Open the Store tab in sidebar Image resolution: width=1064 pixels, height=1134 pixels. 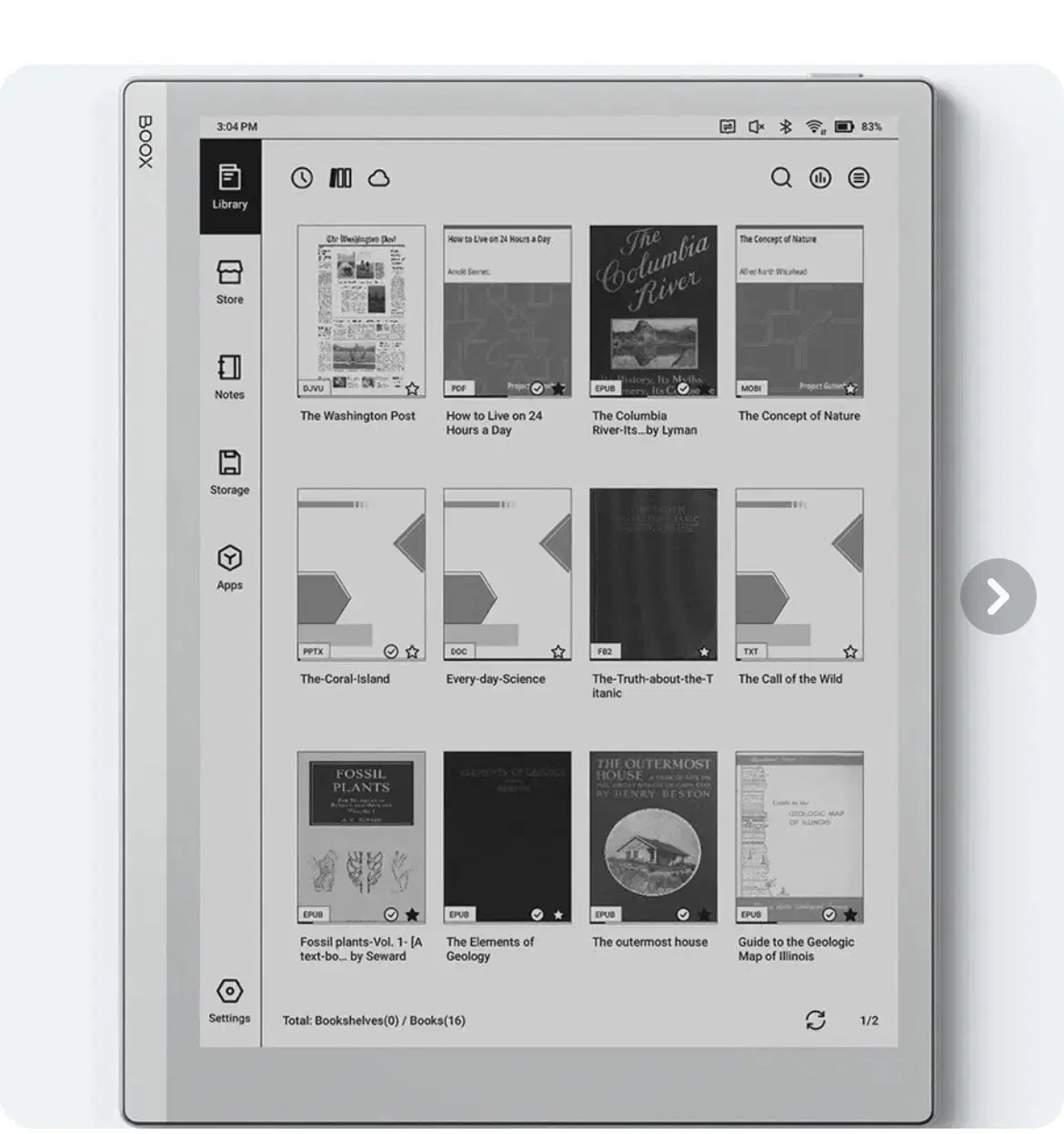[x=230, y=282]
